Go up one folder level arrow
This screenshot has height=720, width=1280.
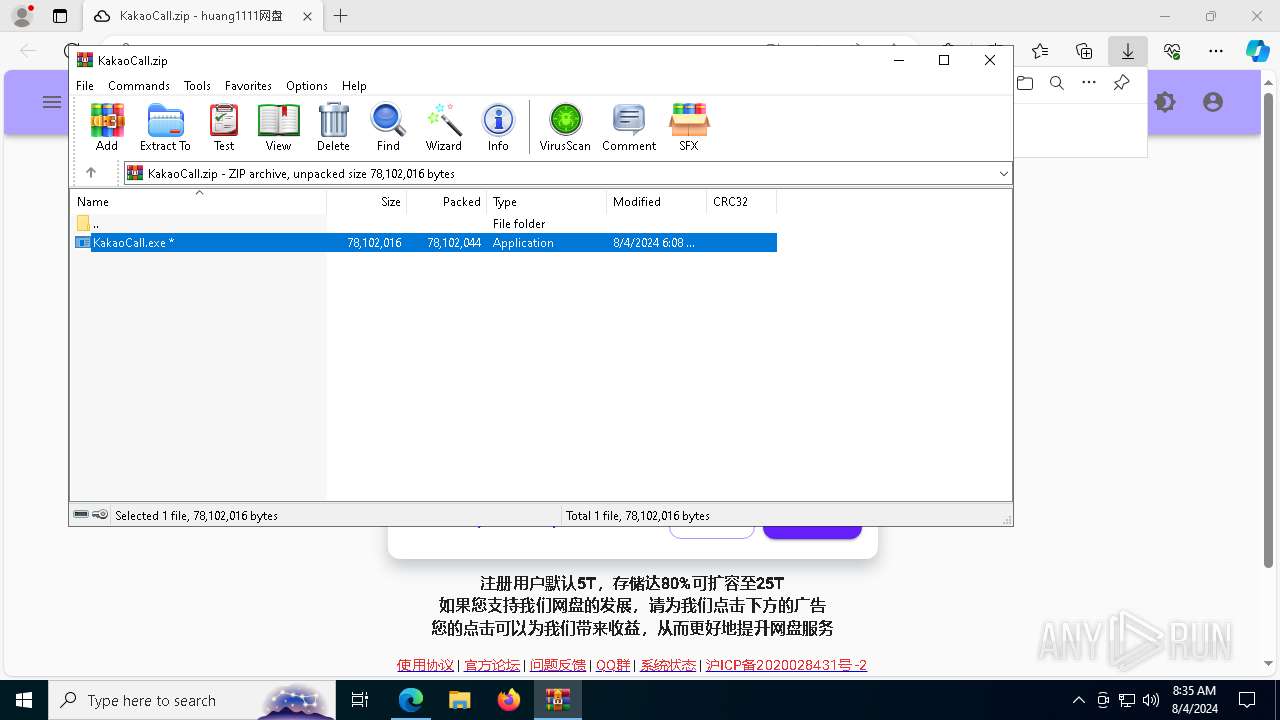click(91, 173)
